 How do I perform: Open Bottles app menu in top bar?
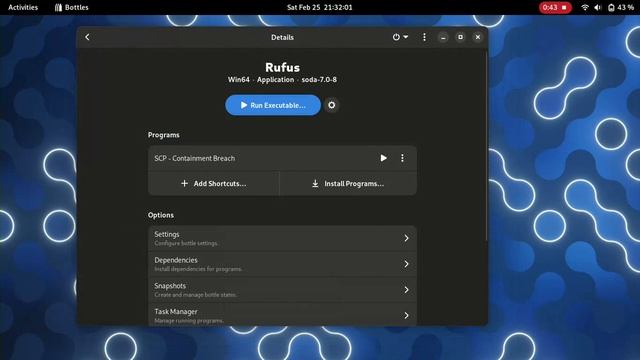click(72, 7)
